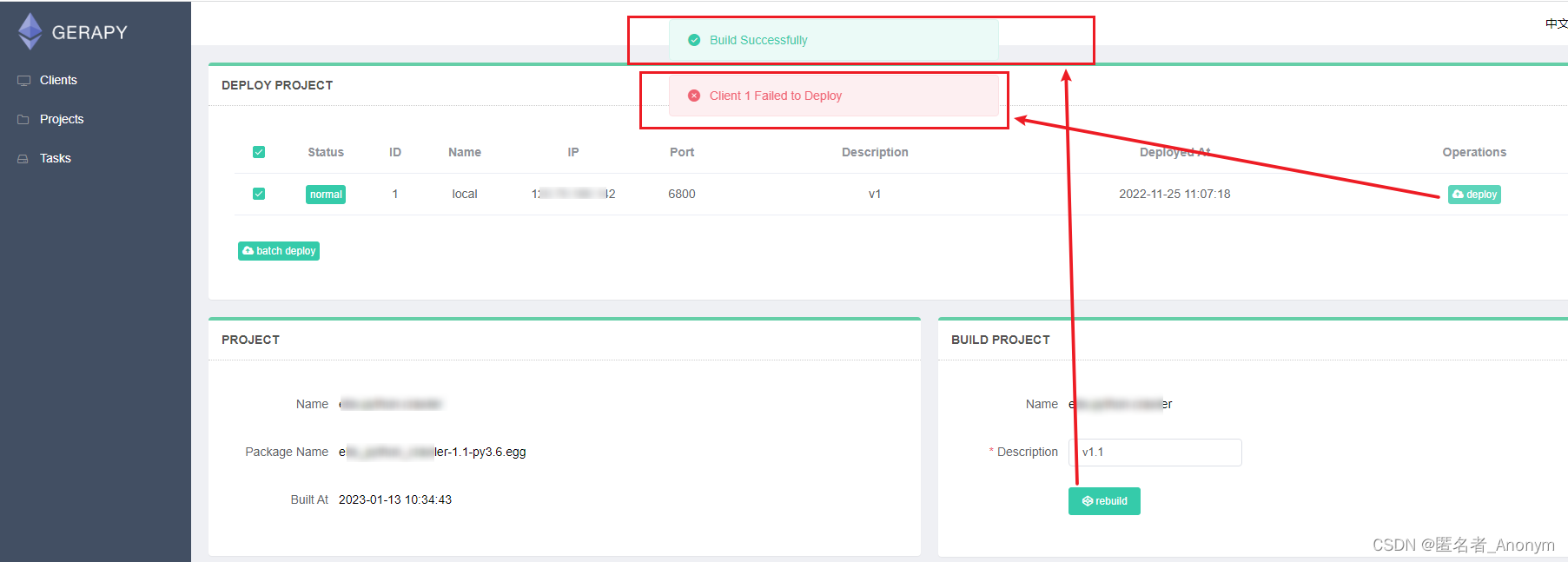This screenshot has width=1568, height=562.
Task: Click the Built At label
Action: 309,499
